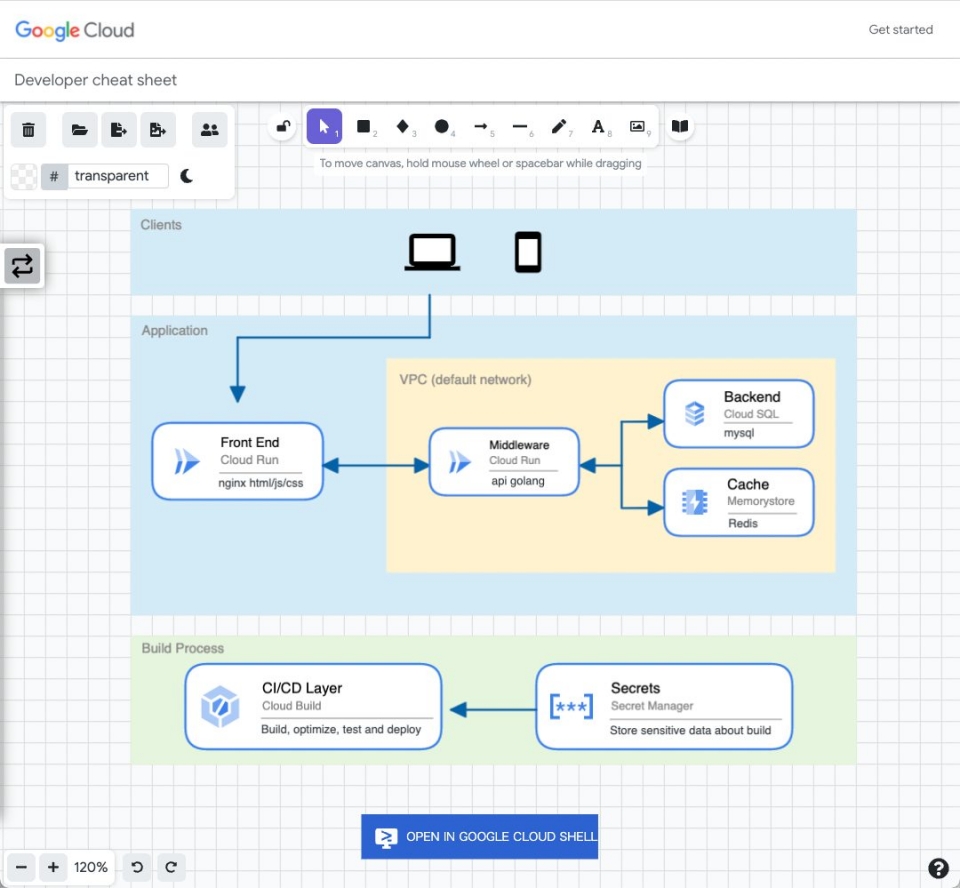Viewport: 960px width, 888px height.
Task: Select the Line tool
Action: point(520,127)
